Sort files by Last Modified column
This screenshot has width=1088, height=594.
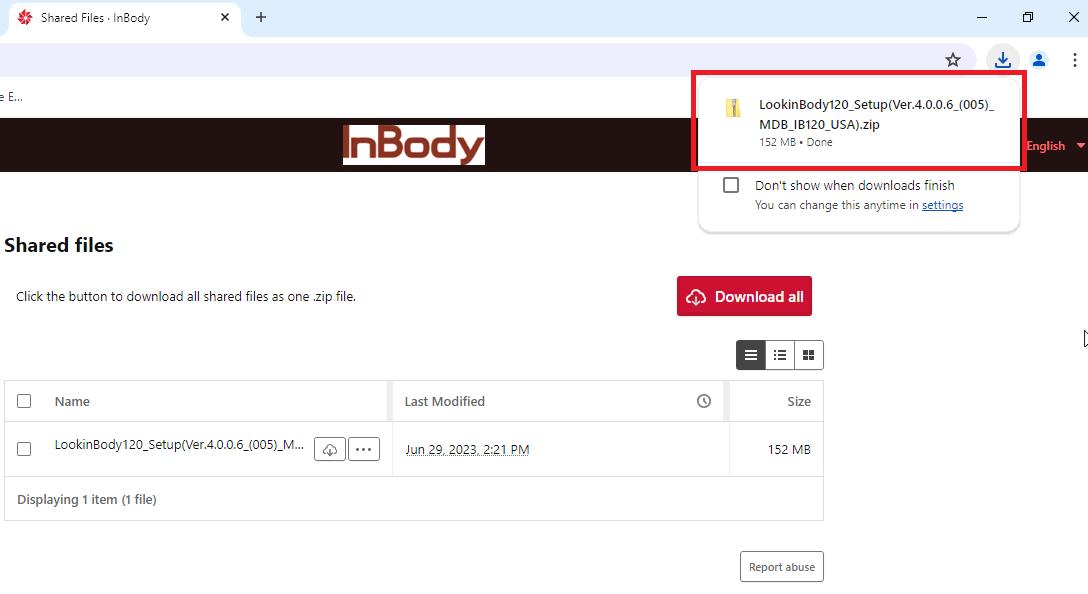coord(444,402)
